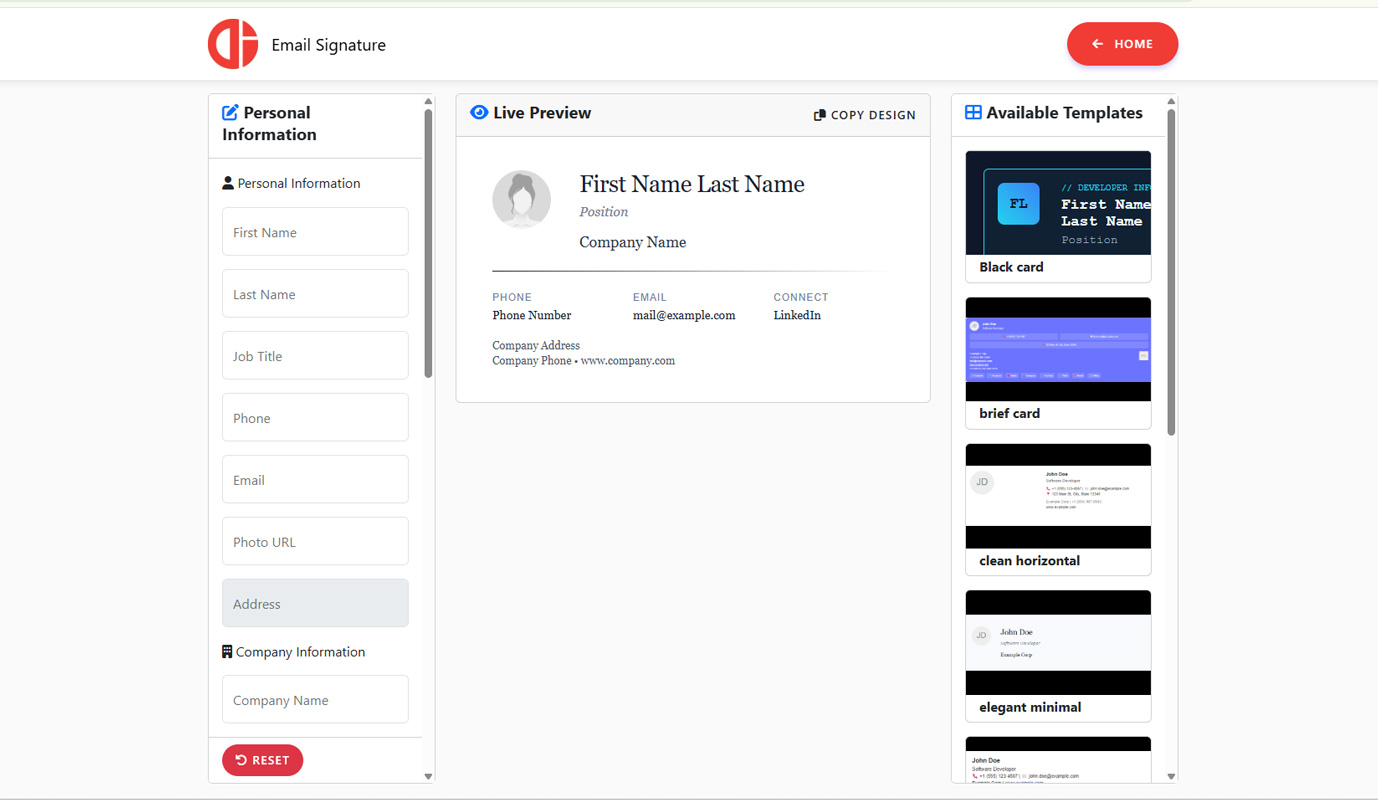Image resolution: width=1378 pixels, height=800 pixels.
Task: Click the FL initials badge in Black card
Action: 1018,204
